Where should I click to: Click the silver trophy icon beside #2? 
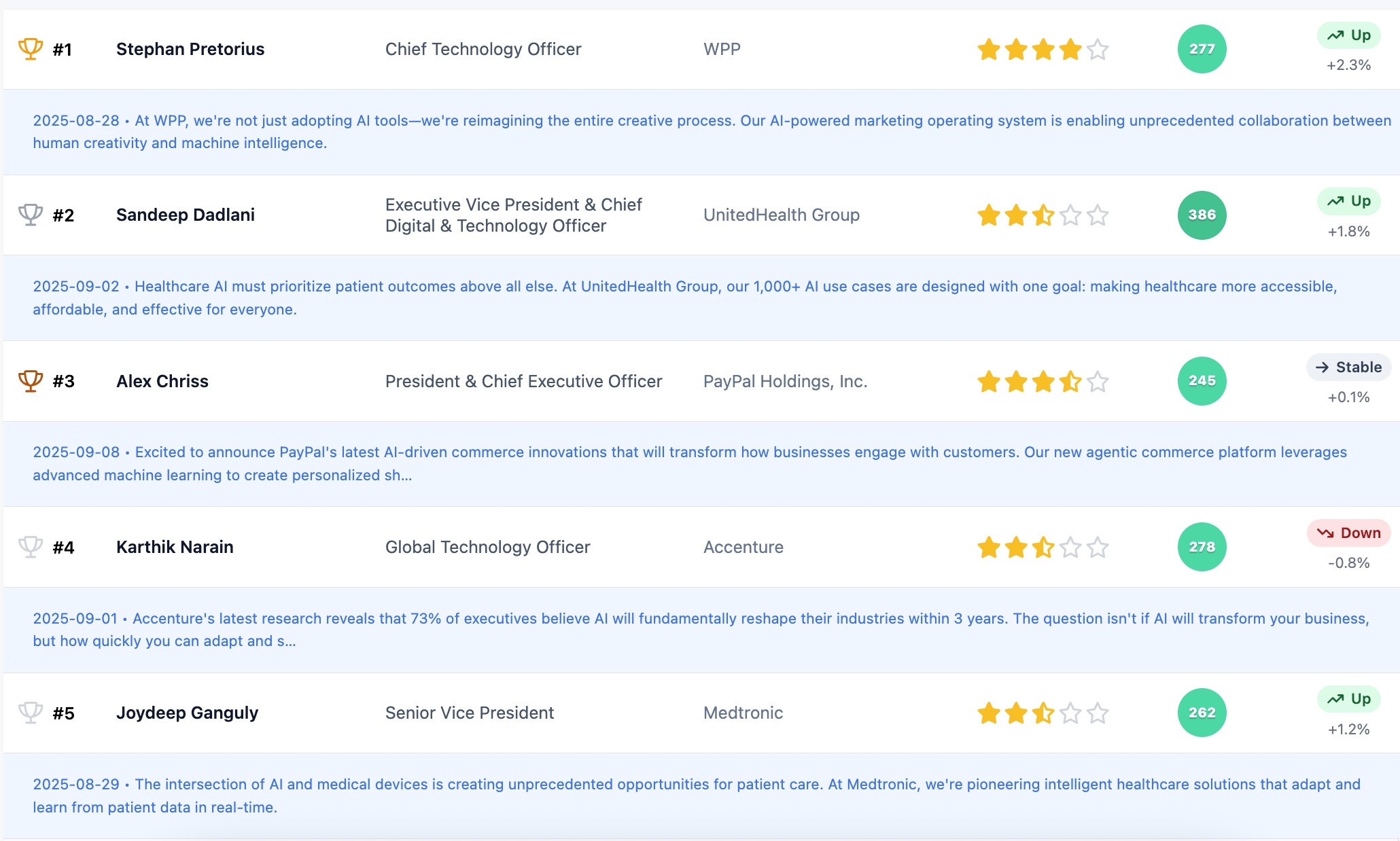pos(31,215)
